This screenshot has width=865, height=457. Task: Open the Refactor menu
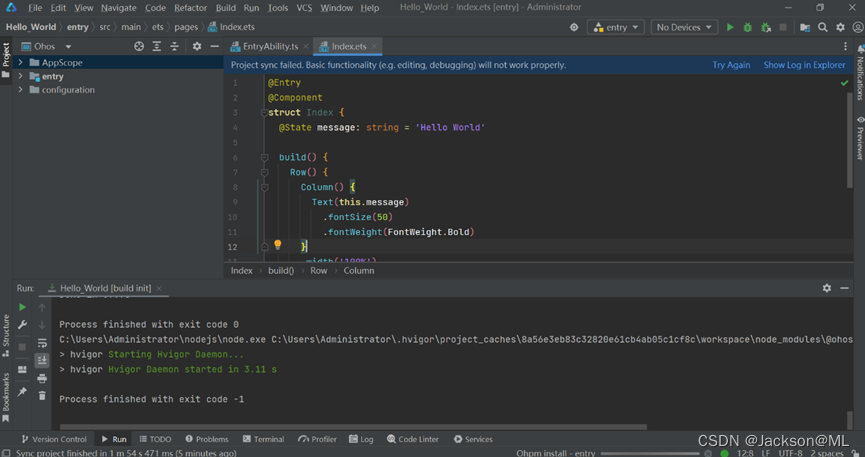pyautogui.click(x=190, y=8)
